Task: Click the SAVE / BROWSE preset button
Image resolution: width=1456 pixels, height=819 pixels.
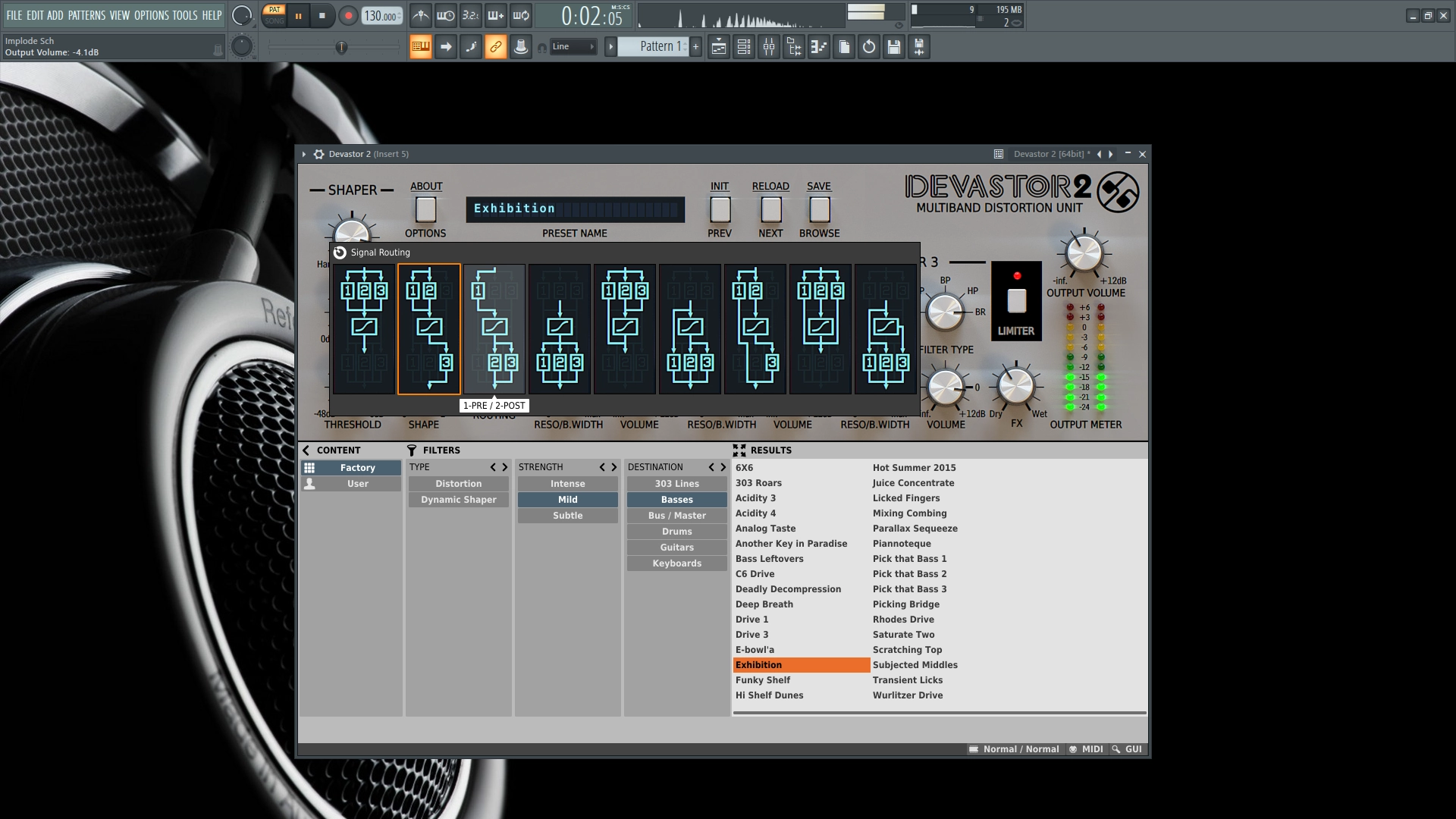Action: click(820, 209)
